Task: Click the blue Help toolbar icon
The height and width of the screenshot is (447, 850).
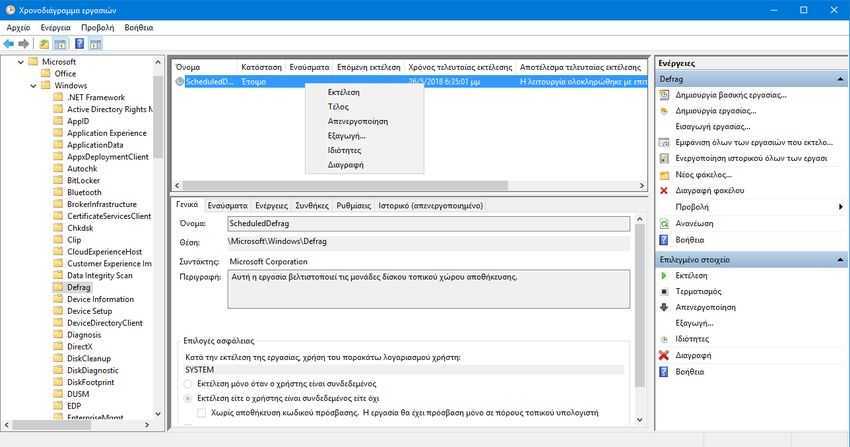Action: click(x=79, y=44)
